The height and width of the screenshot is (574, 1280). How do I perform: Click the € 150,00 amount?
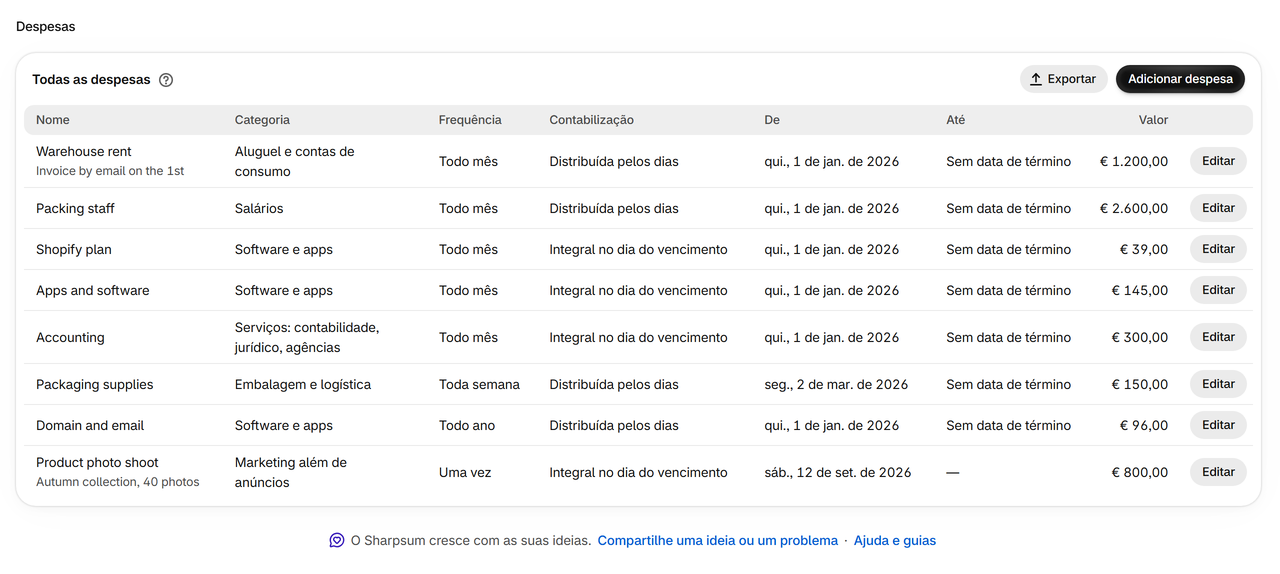click(x=1140, y=384)
